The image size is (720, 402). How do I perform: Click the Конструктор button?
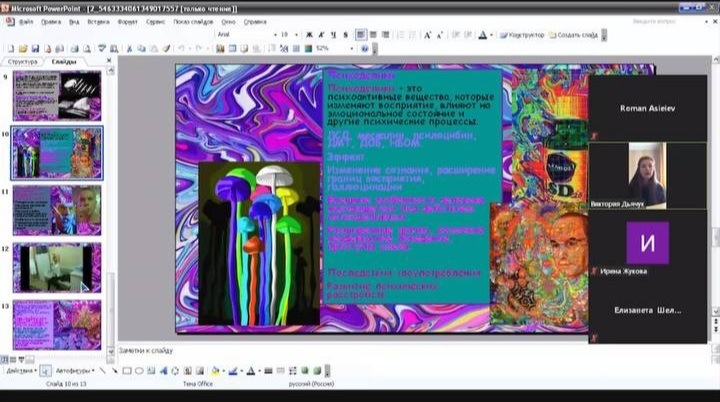coord(526,34)
